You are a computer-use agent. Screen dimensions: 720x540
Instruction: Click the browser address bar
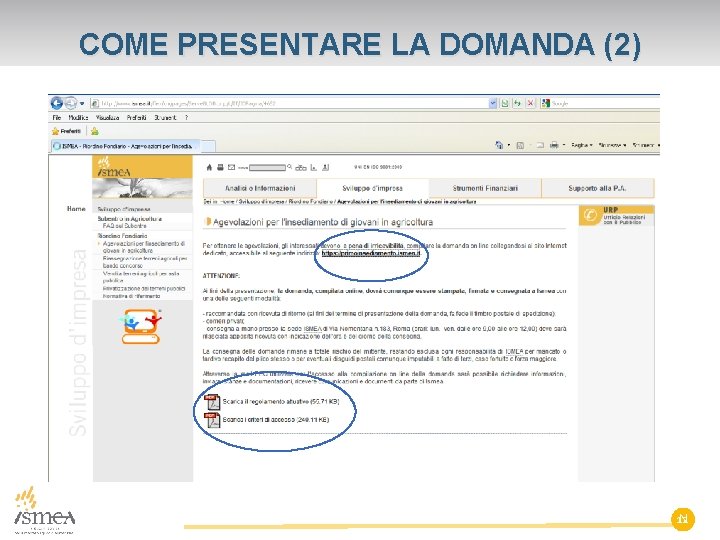289,103
